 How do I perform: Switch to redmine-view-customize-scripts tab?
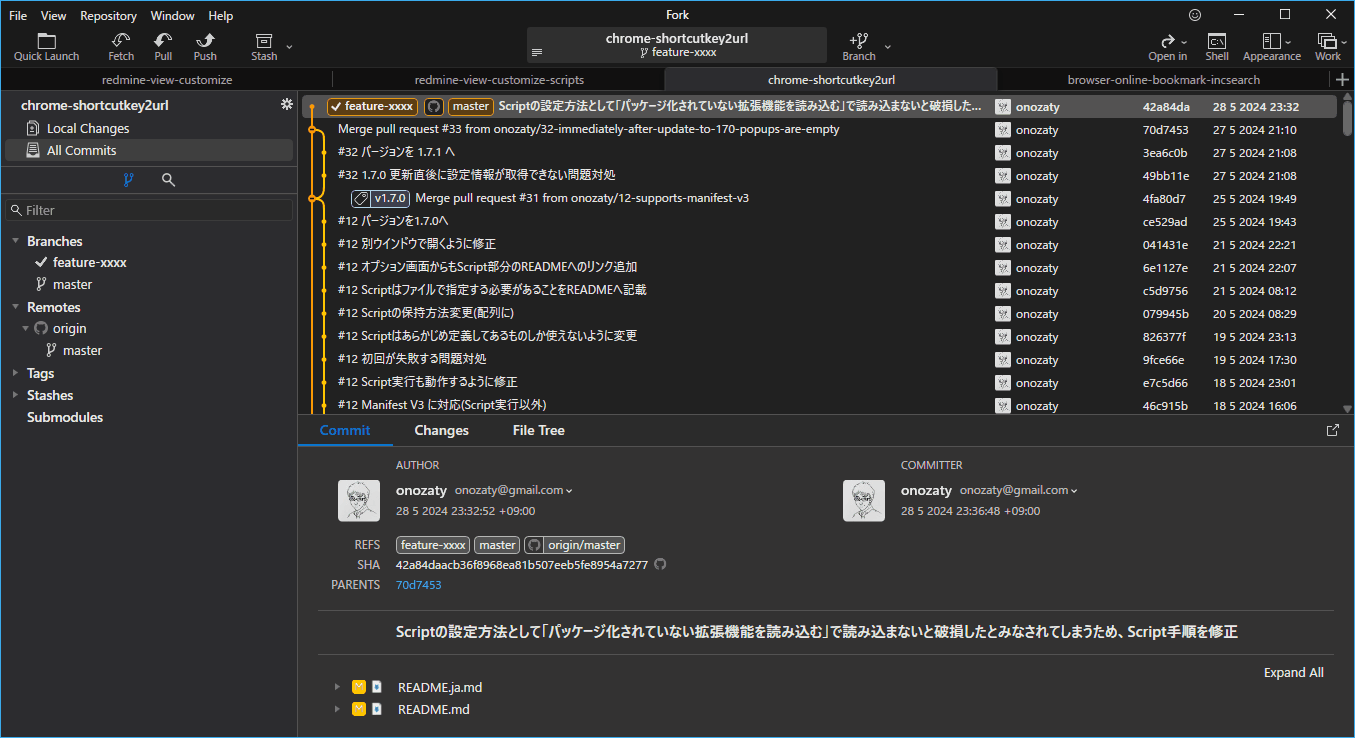tap(499, 79)
